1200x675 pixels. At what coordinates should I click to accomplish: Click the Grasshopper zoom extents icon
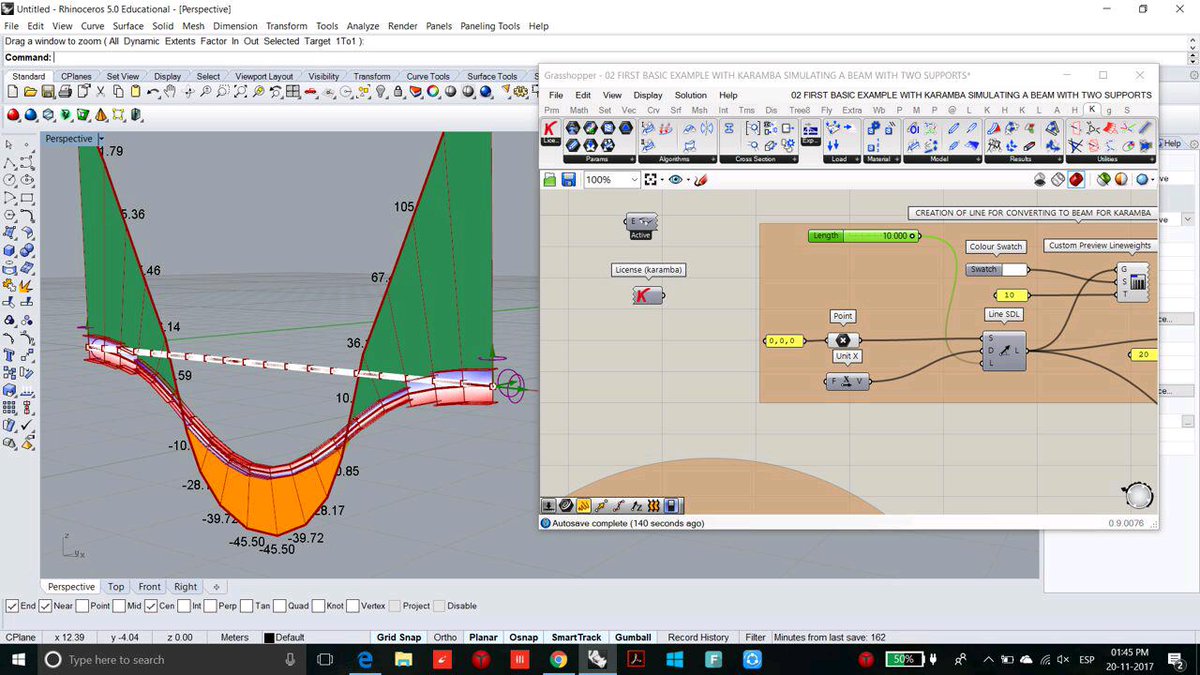pyautogui.click(x=650, y=180)
